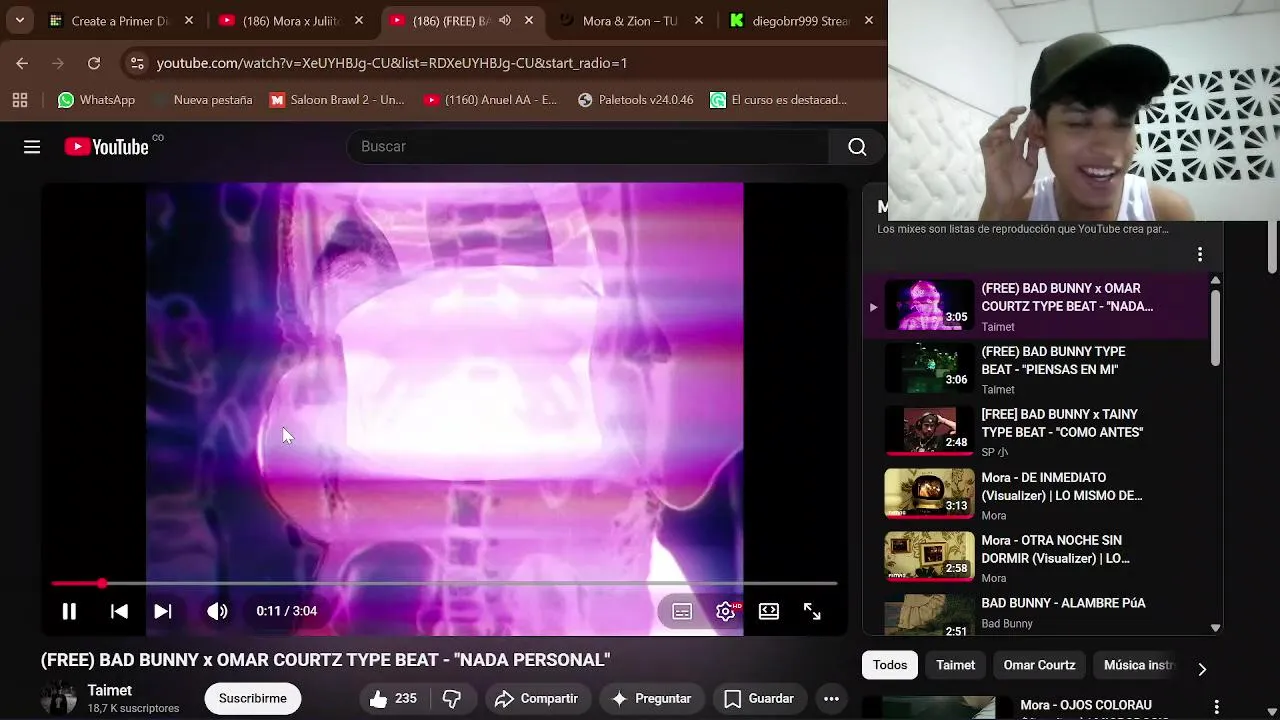Mute the video volume
Image resolution: width=1280 pixels, height=720 pixels.
point(217,611)
